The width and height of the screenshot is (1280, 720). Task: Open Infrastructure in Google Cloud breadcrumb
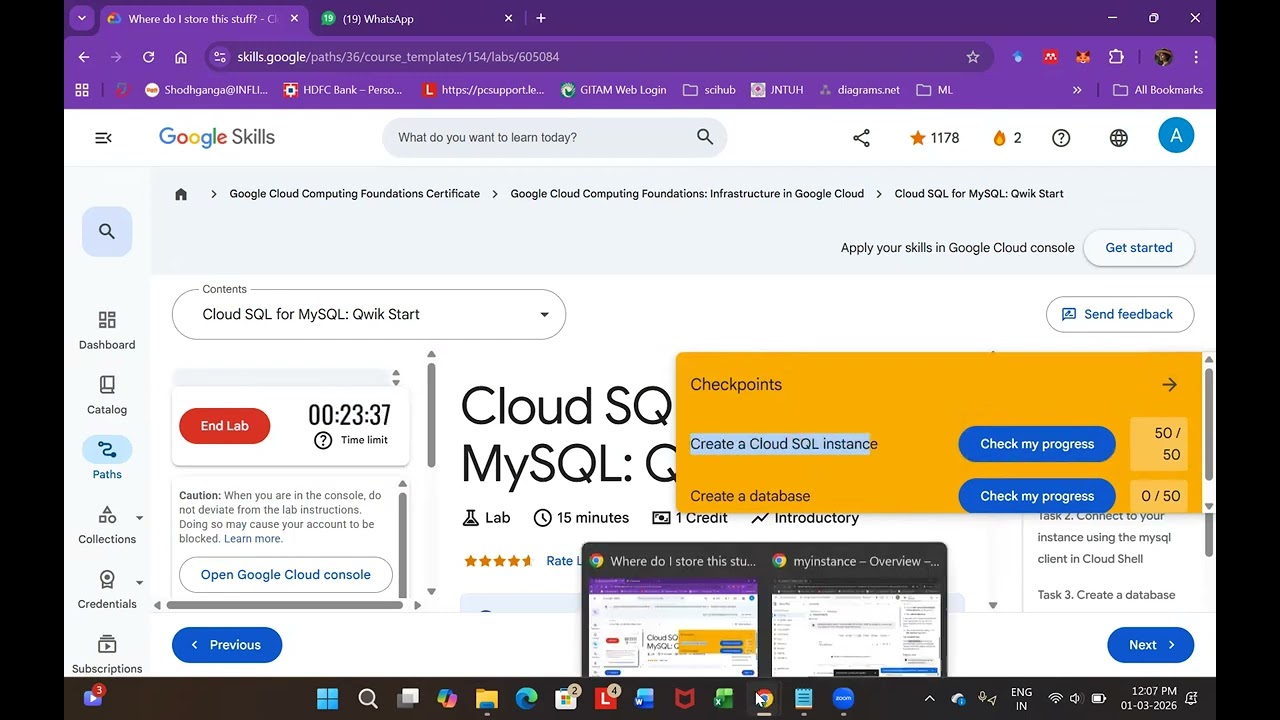tap(687, 194)
